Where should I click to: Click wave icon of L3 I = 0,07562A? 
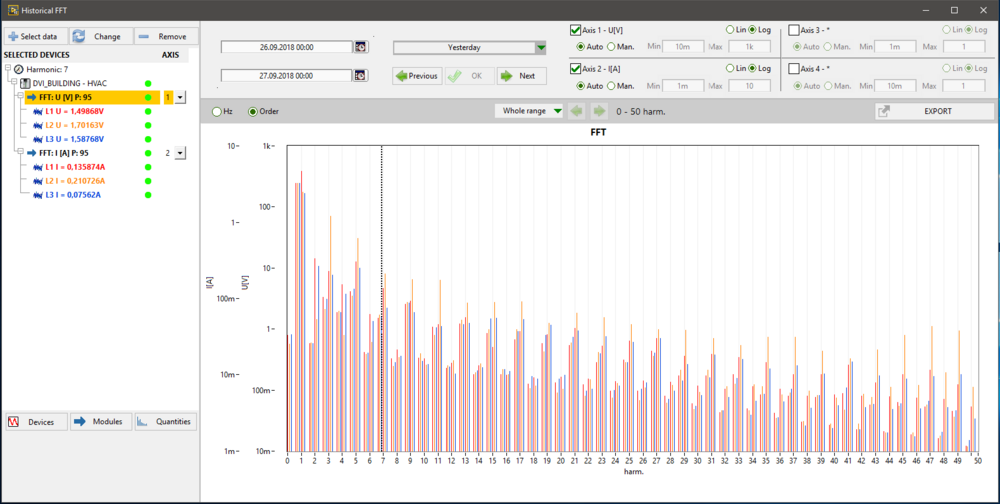tap(38, 195)
